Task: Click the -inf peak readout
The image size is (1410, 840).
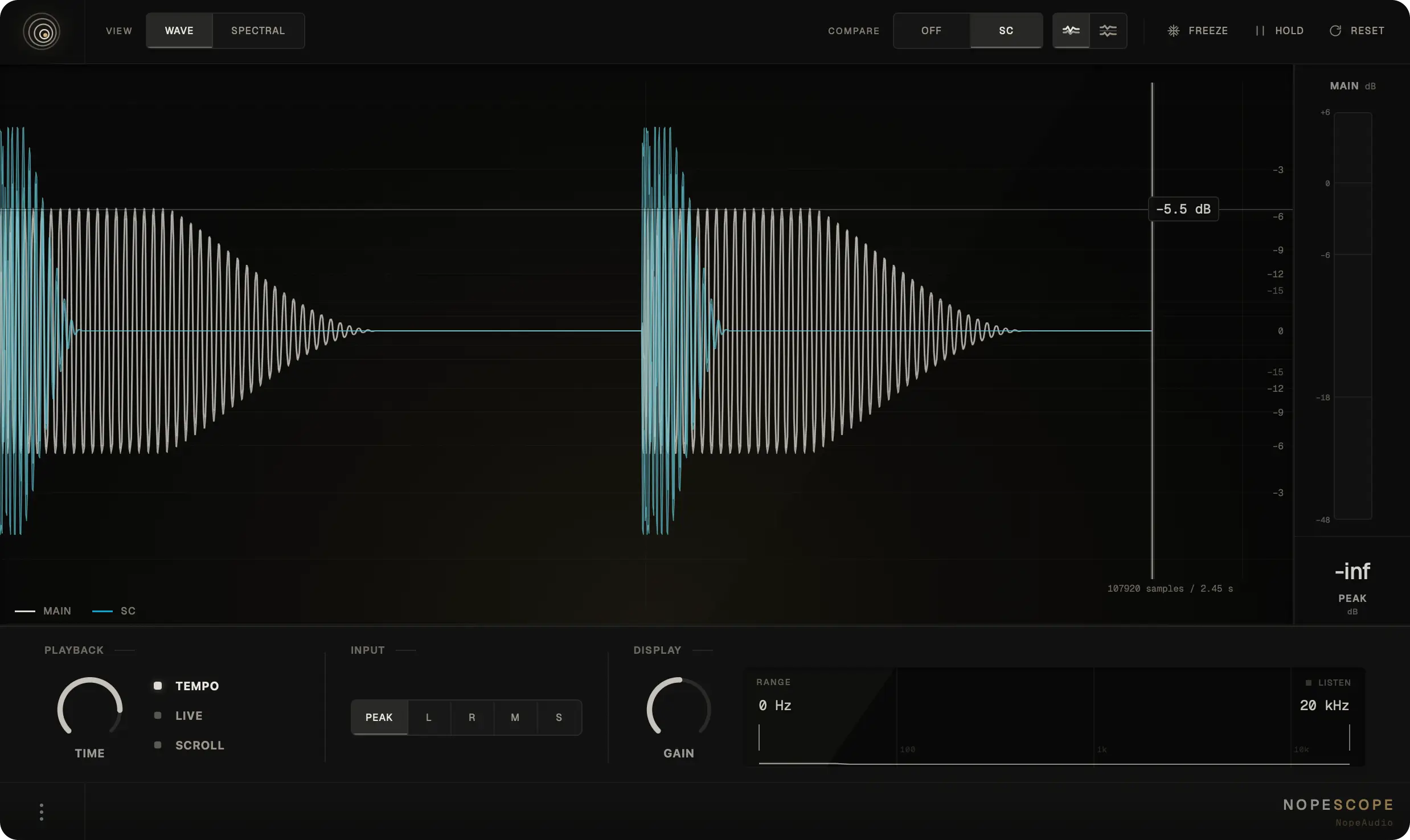Action: [x=1352, y=571]
